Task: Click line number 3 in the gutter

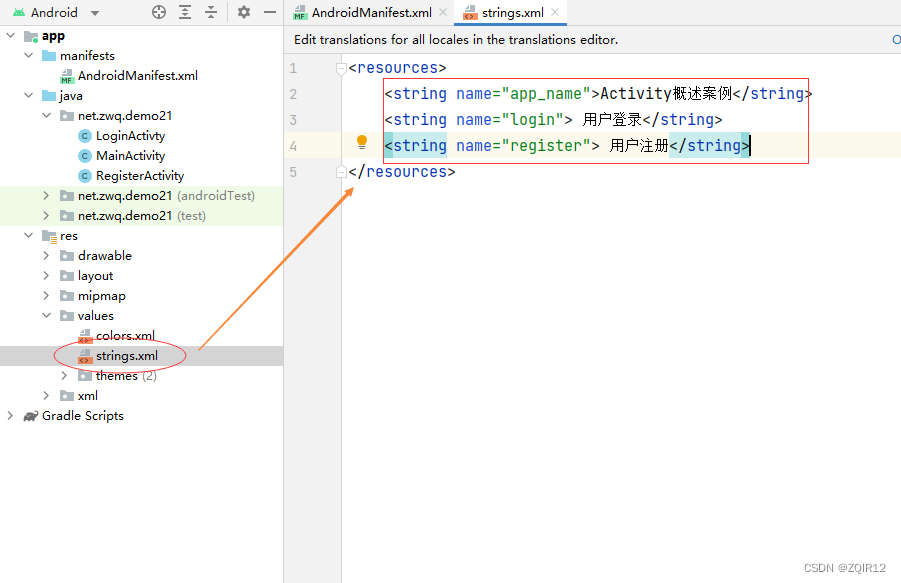Action: [293, 120]
